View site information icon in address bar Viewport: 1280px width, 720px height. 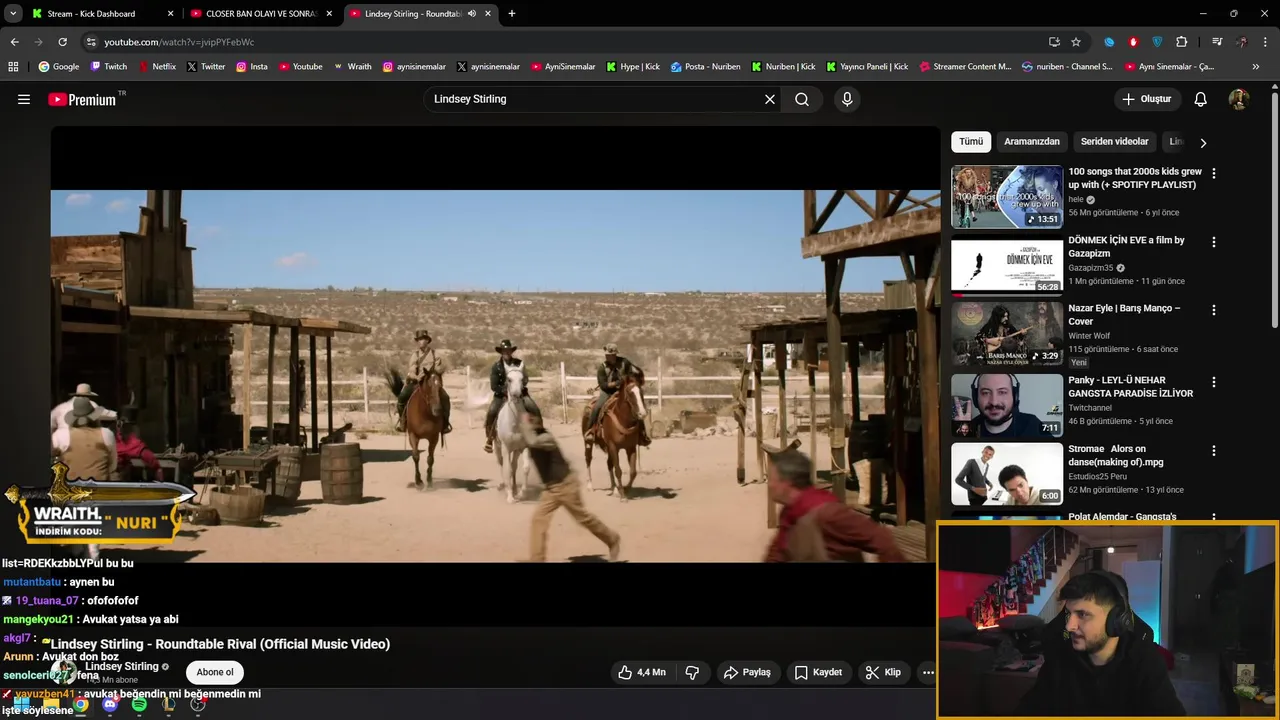pos(91,42)
